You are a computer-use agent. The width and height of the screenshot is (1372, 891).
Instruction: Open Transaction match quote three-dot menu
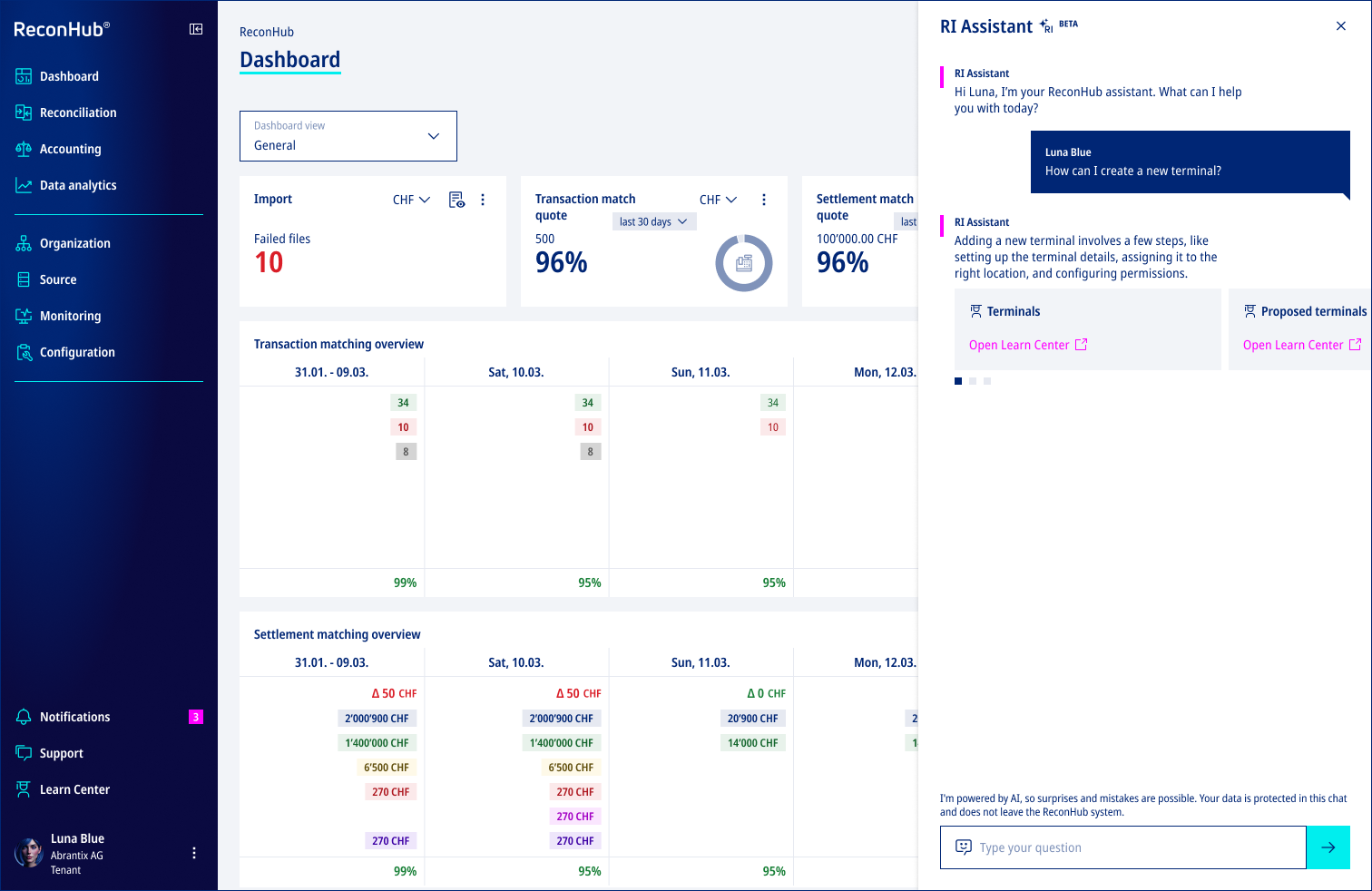764,200
